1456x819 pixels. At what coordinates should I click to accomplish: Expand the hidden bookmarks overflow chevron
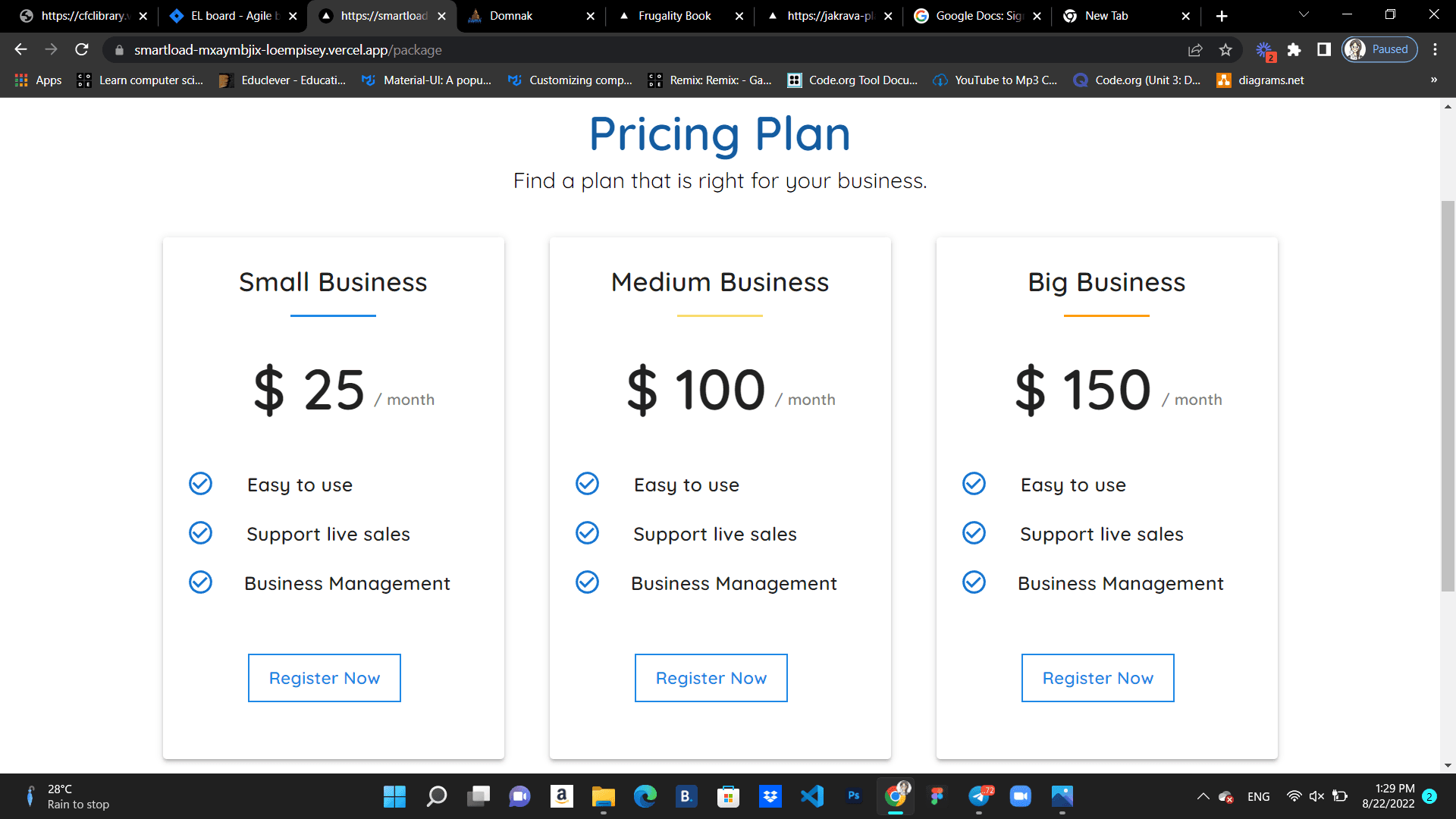pyautogui.click(x=1434, y=80)
